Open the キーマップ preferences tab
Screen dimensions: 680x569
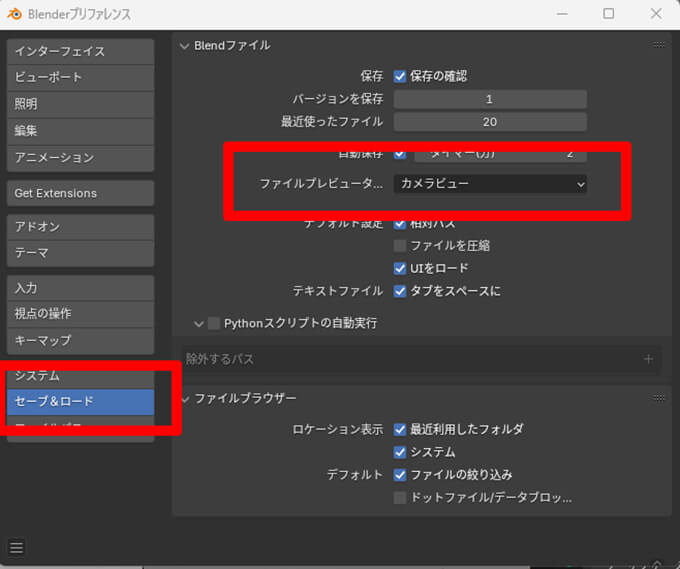[x=80, y=340]
